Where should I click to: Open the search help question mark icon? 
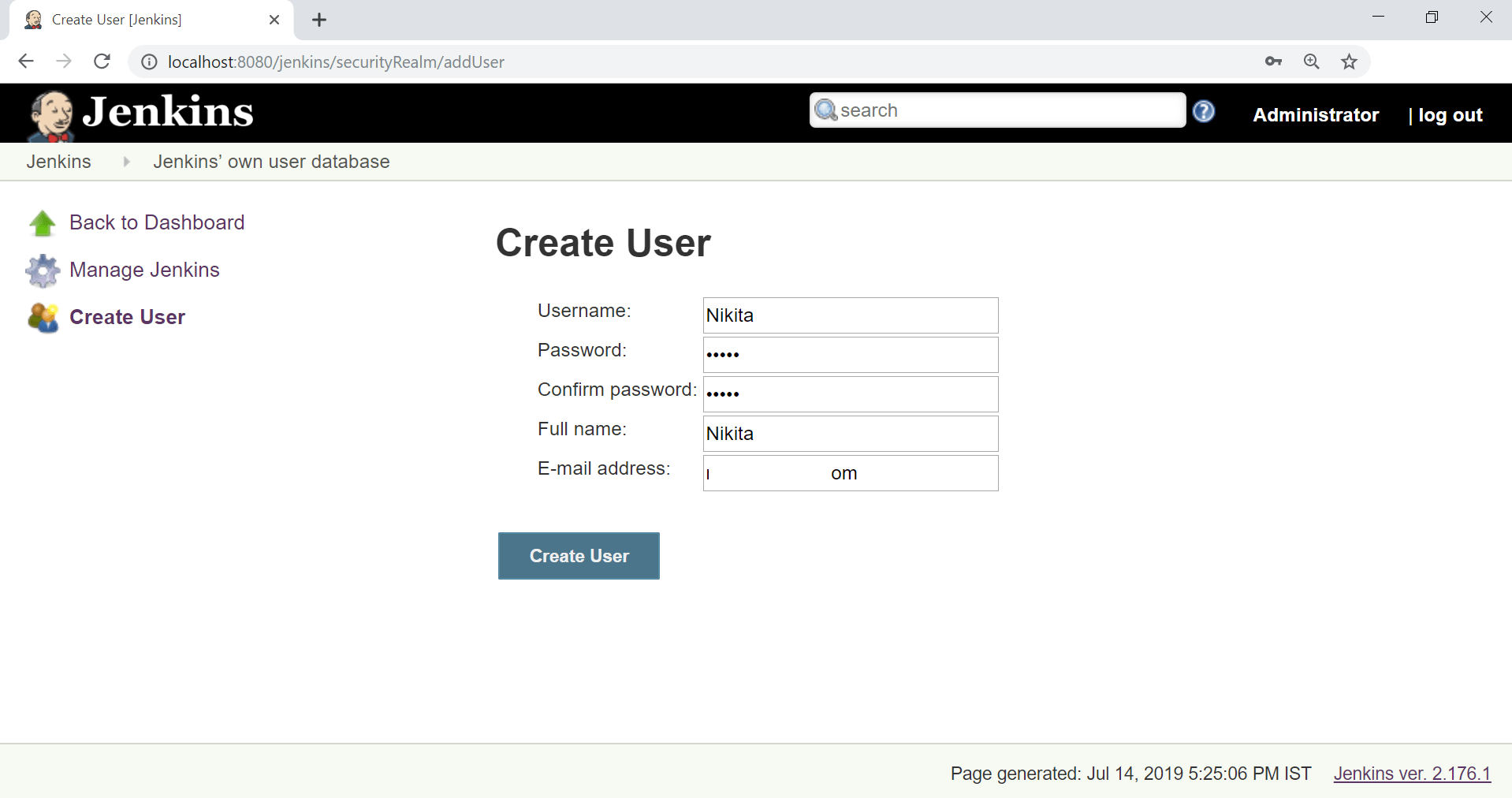click(1203, 111)
